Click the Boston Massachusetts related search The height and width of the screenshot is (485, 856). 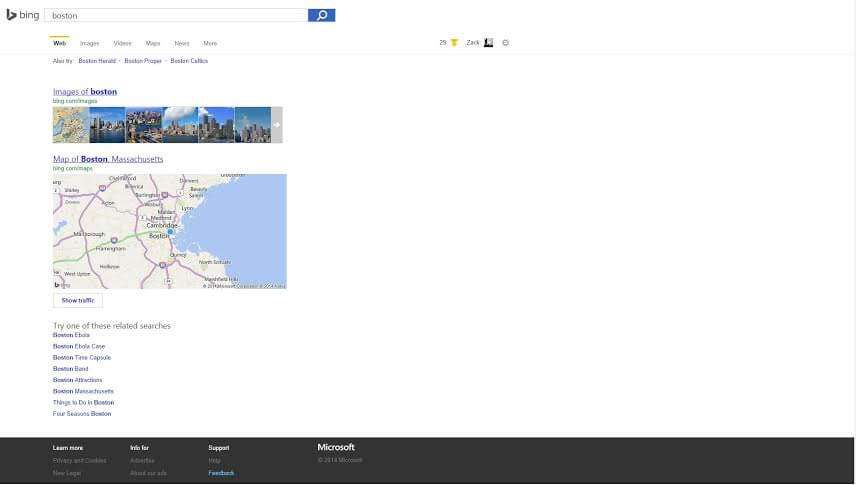click(x=83, y=391)
